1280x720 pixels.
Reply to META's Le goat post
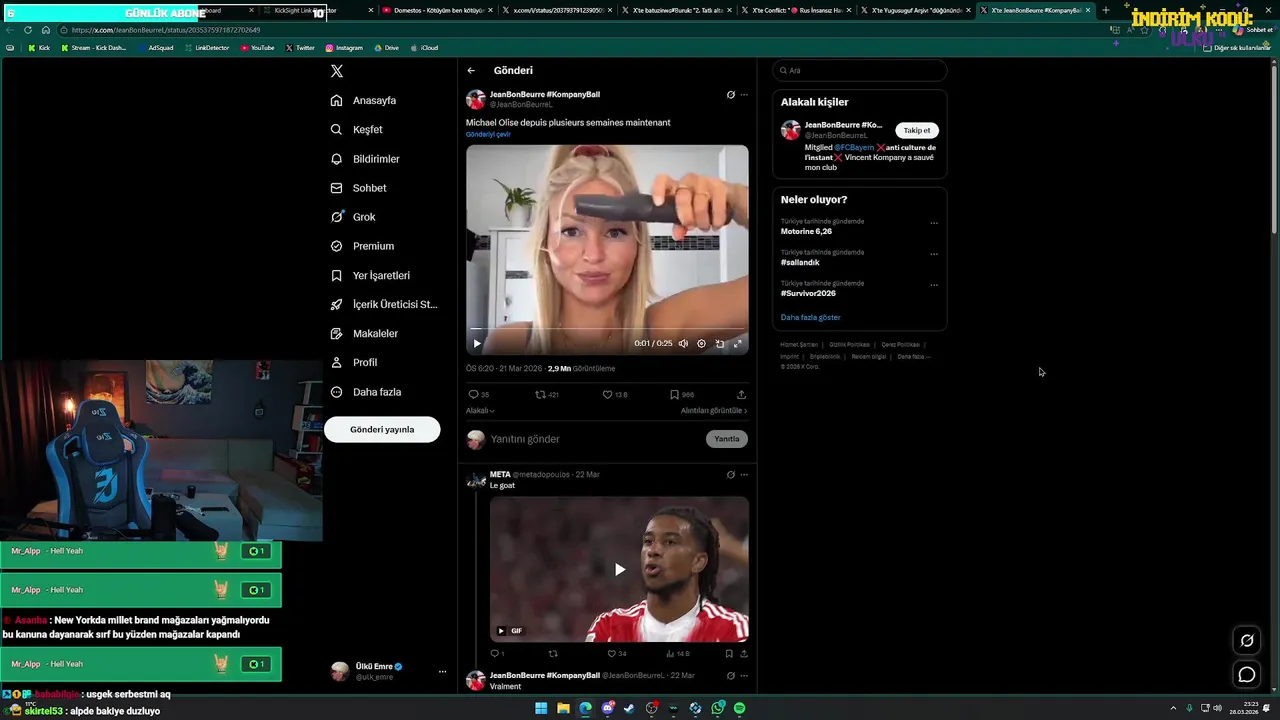495,653
